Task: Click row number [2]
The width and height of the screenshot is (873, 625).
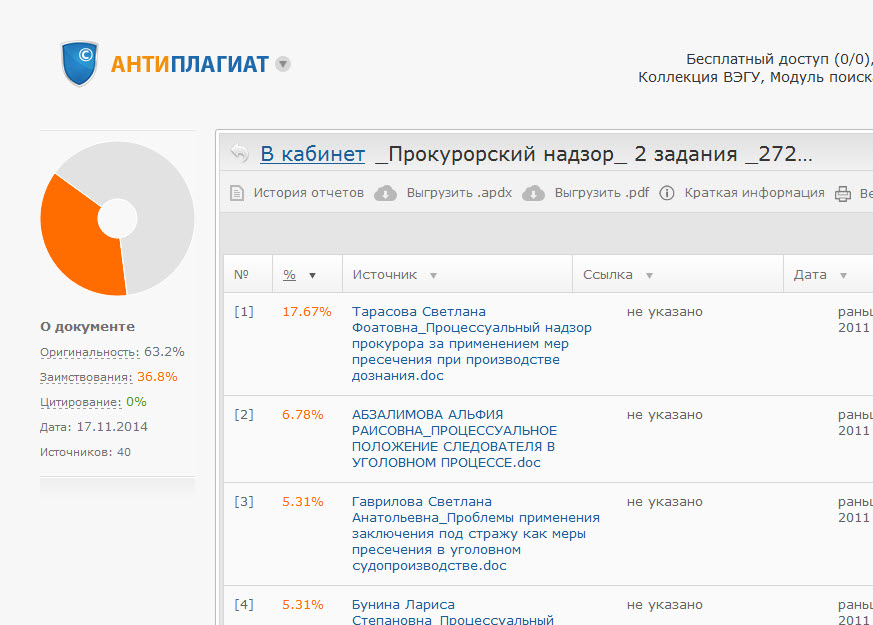Action: (244, 415)
